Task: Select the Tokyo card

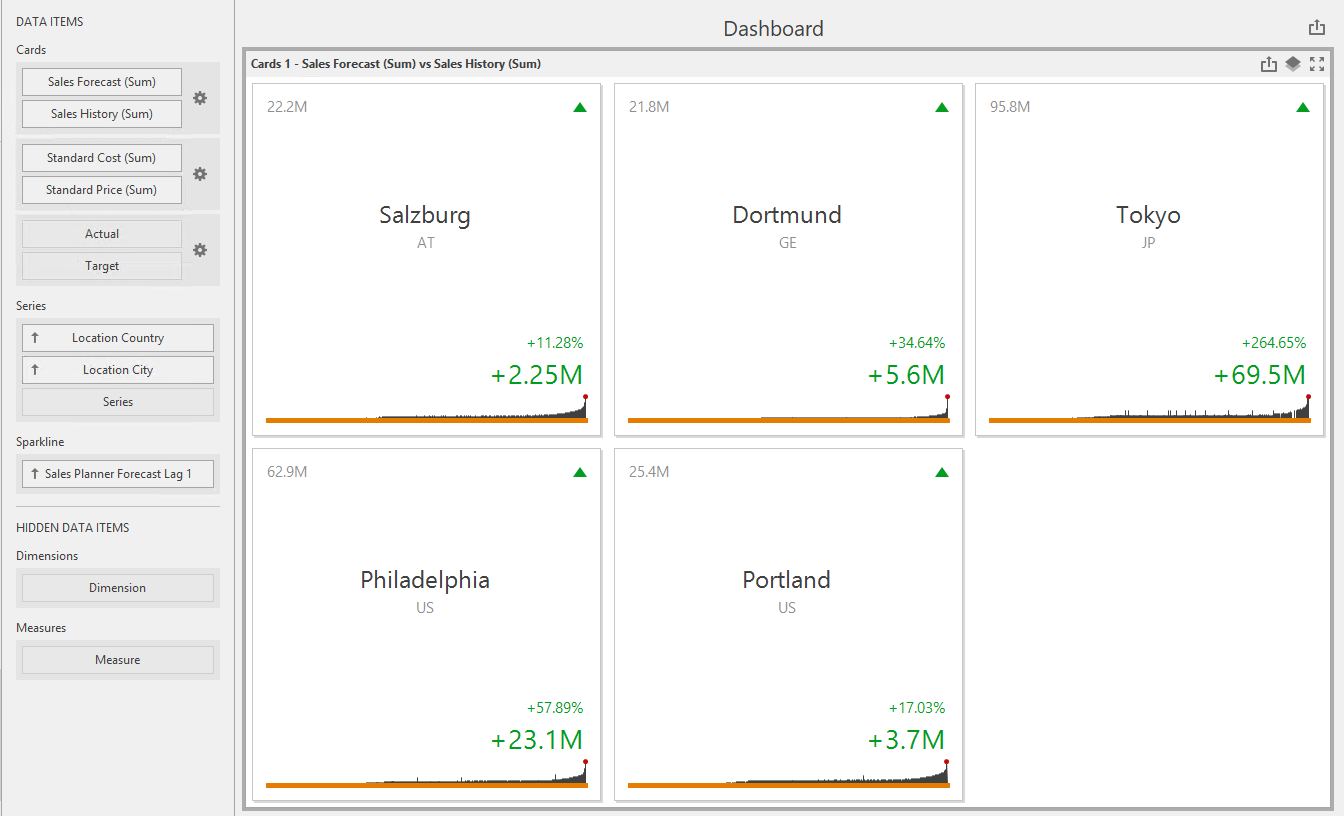Action: (1149, 260)
